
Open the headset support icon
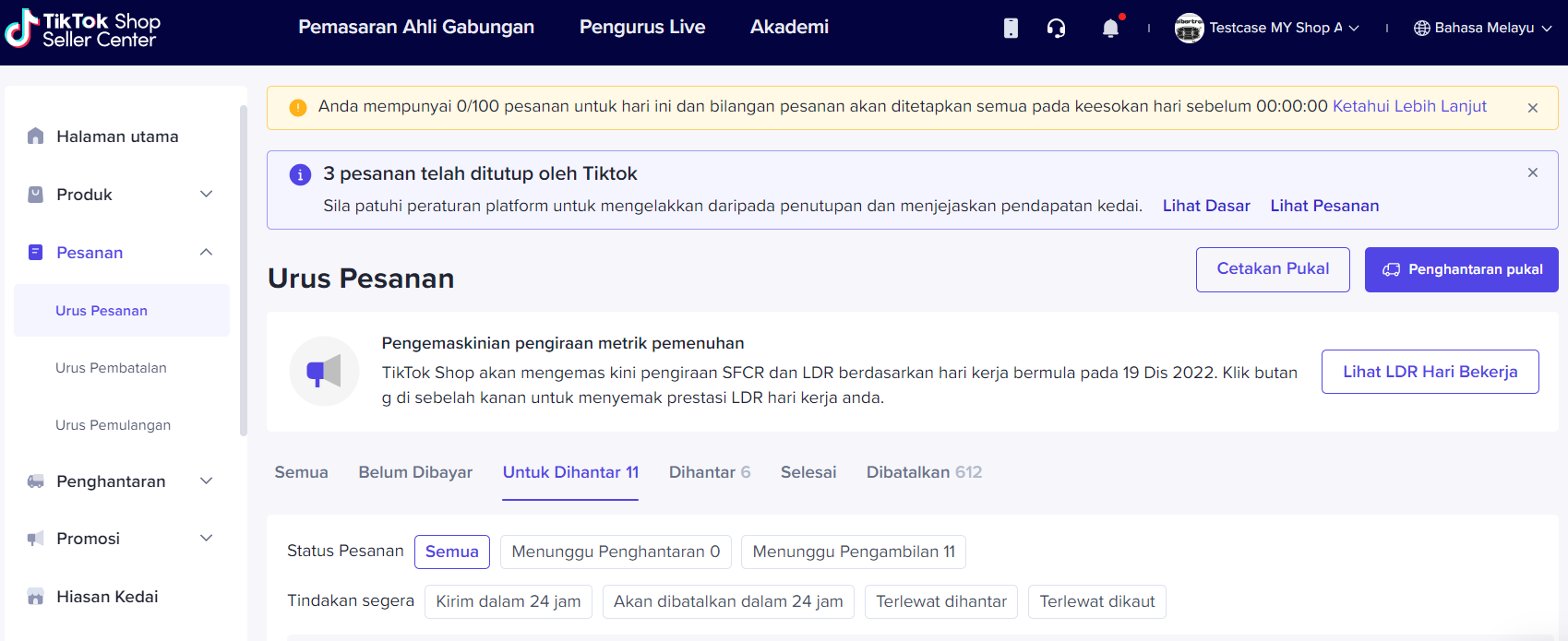[1056, 29]
